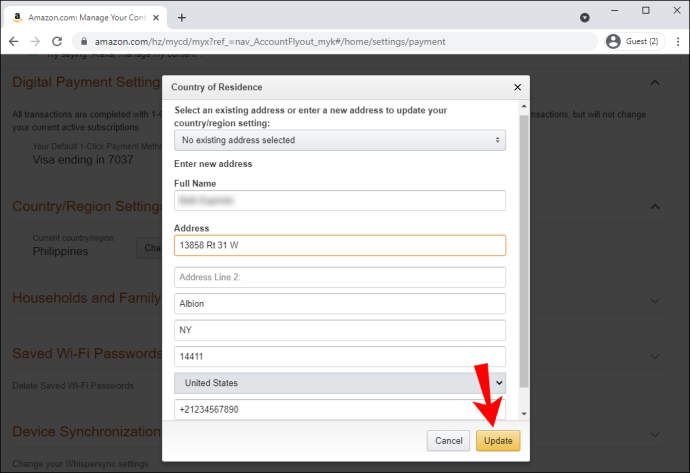Expand the Saved Wi-Fi Passwords section
The image size is (690, 473).
(655, 356)
